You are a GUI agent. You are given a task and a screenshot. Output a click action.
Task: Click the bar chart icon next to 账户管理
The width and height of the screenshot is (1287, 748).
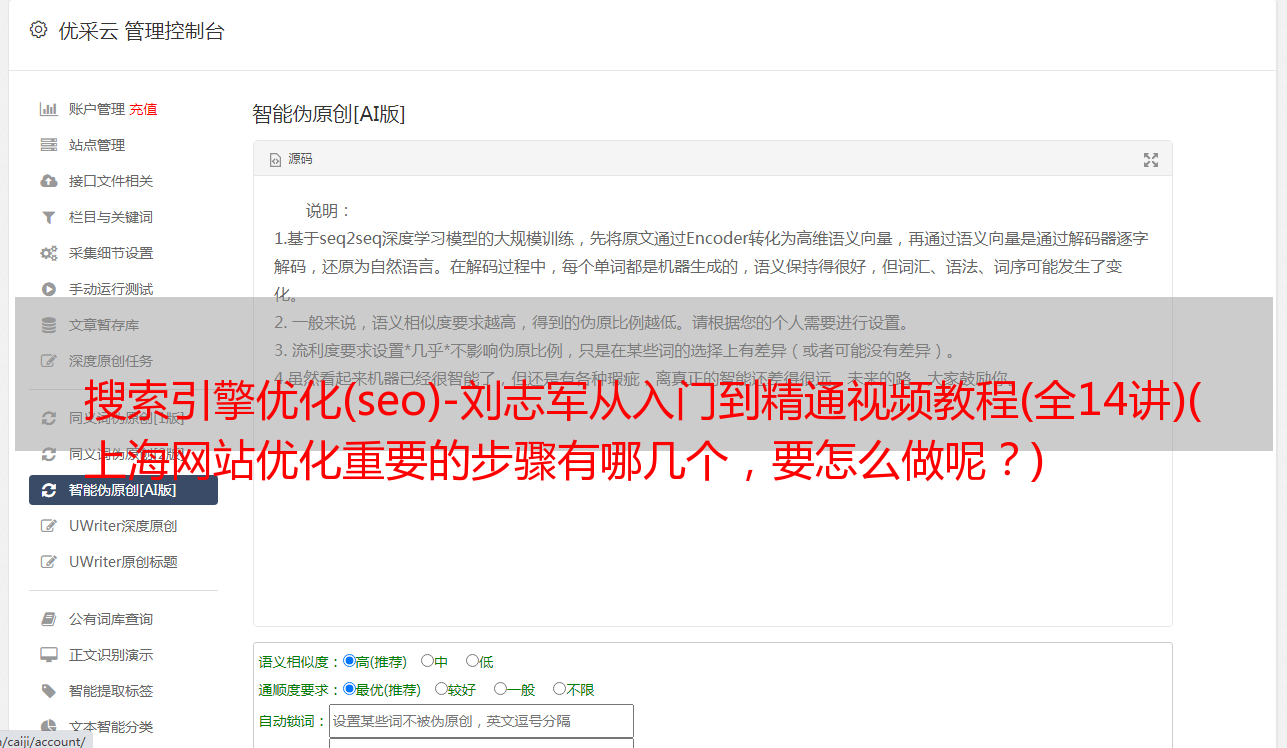[x=48, y=109]
